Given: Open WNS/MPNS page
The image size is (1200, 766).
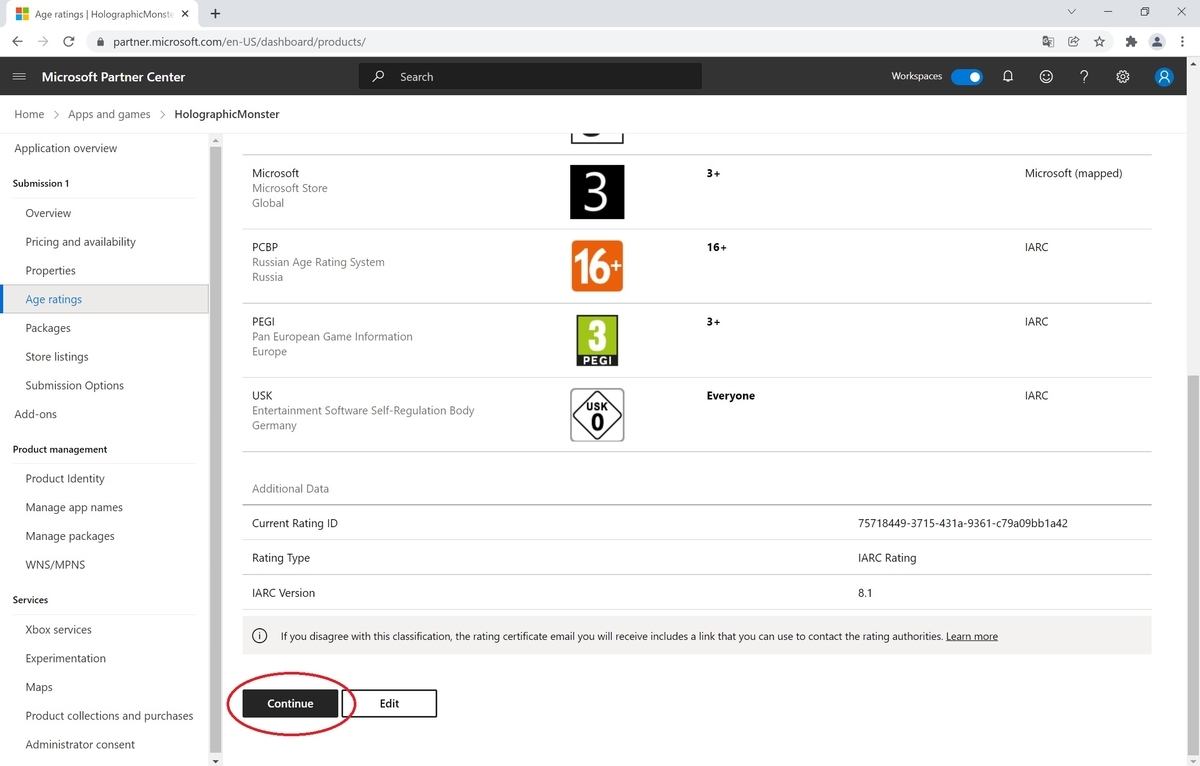Looking at the screenshot, I should 55,565.
